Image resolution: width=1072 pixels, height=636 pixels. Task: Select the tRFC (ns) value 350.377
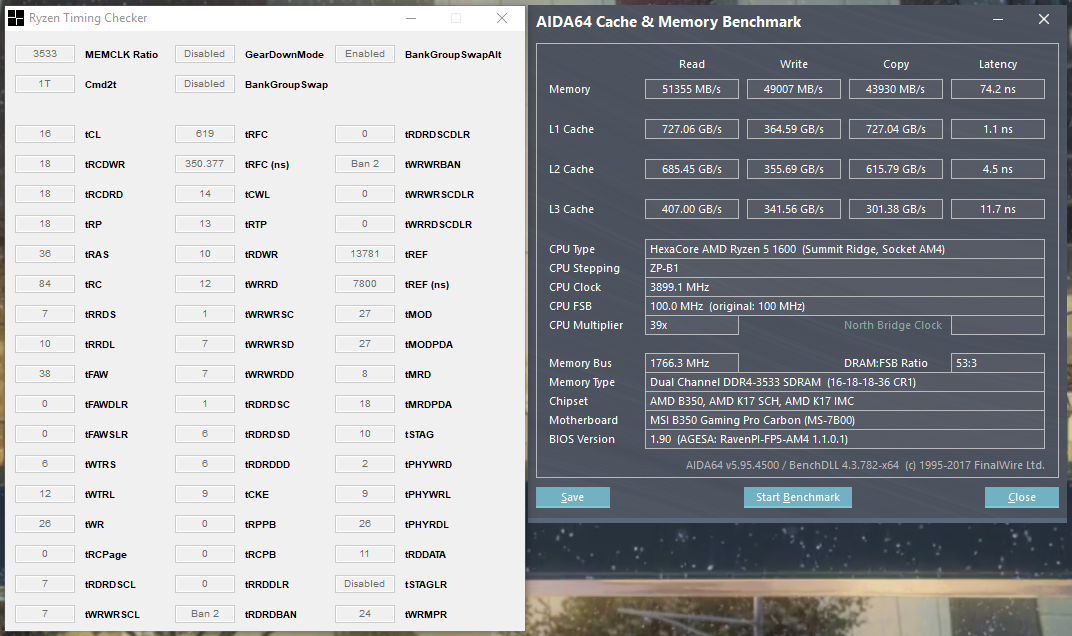point(205,164)
